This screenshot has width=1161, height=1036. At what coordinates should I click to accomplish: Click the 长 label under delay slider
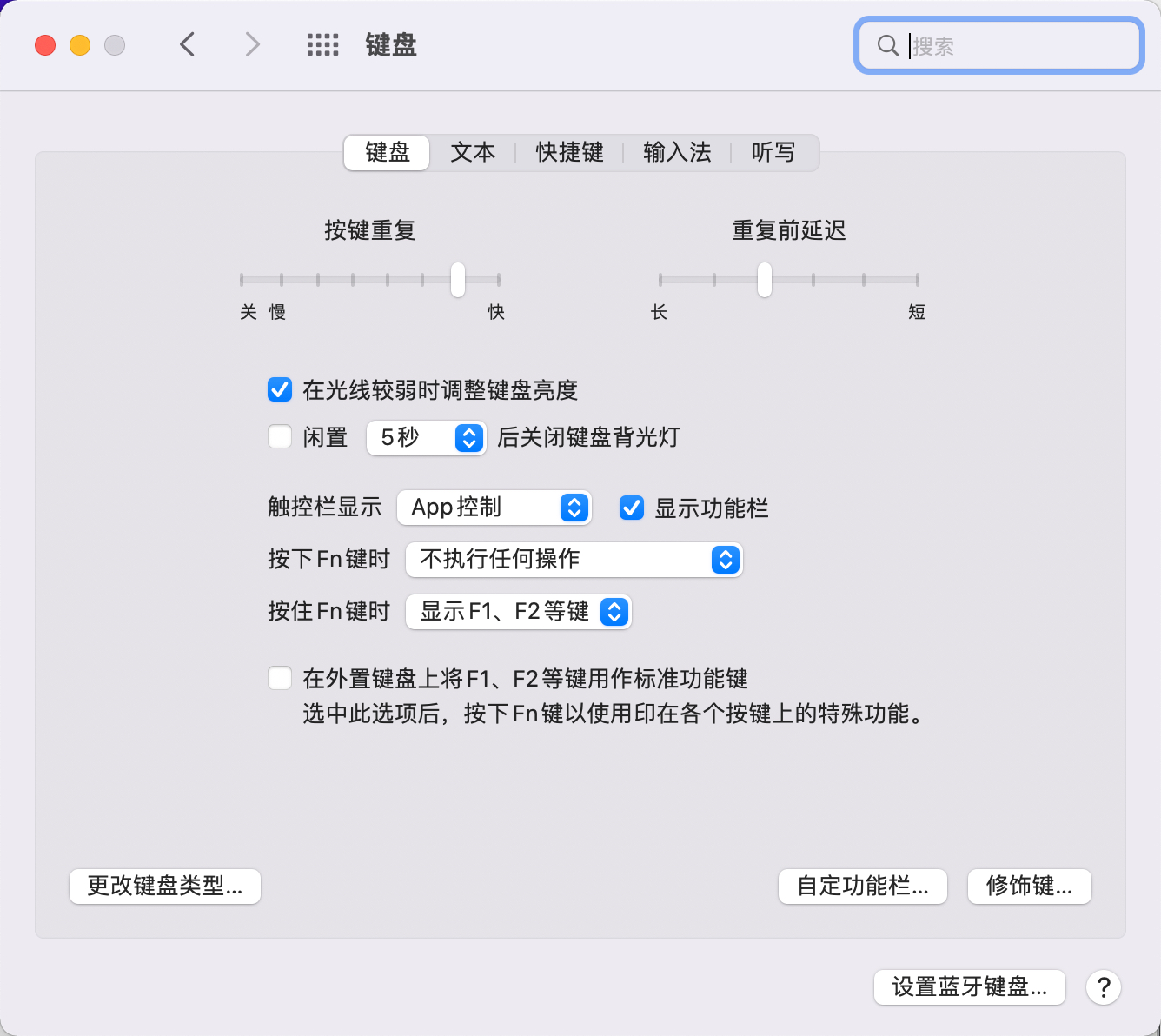point(660,312)
